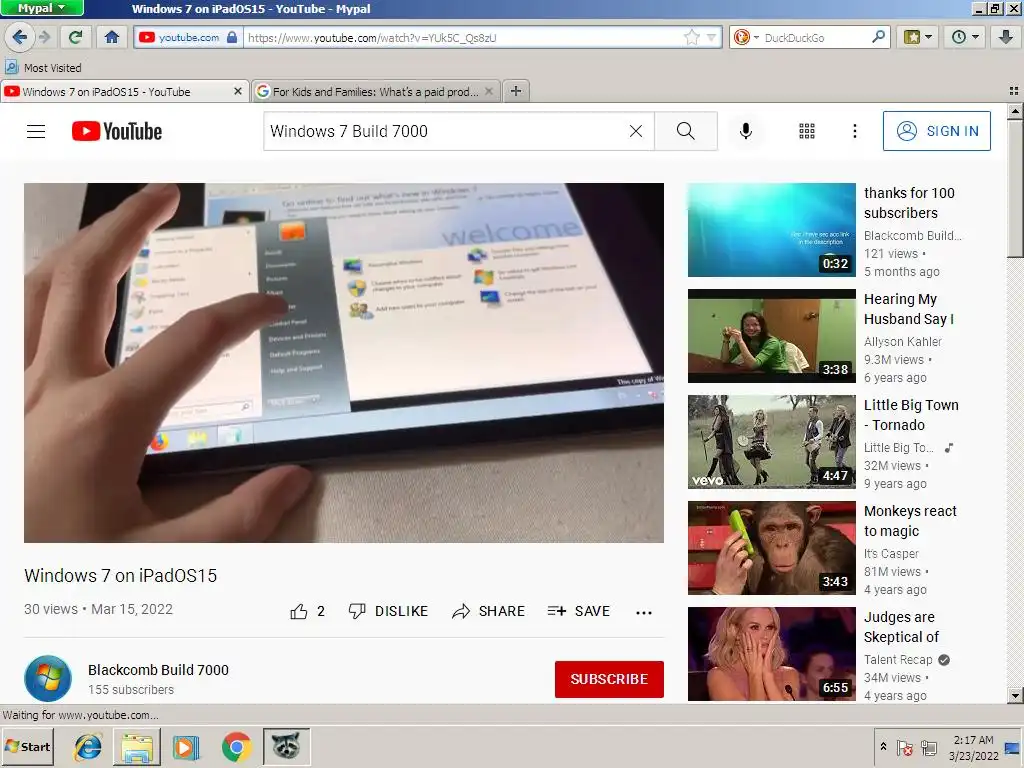
Task: Open the URL history dropdown arrow
Action: click(x=711, y=37)
